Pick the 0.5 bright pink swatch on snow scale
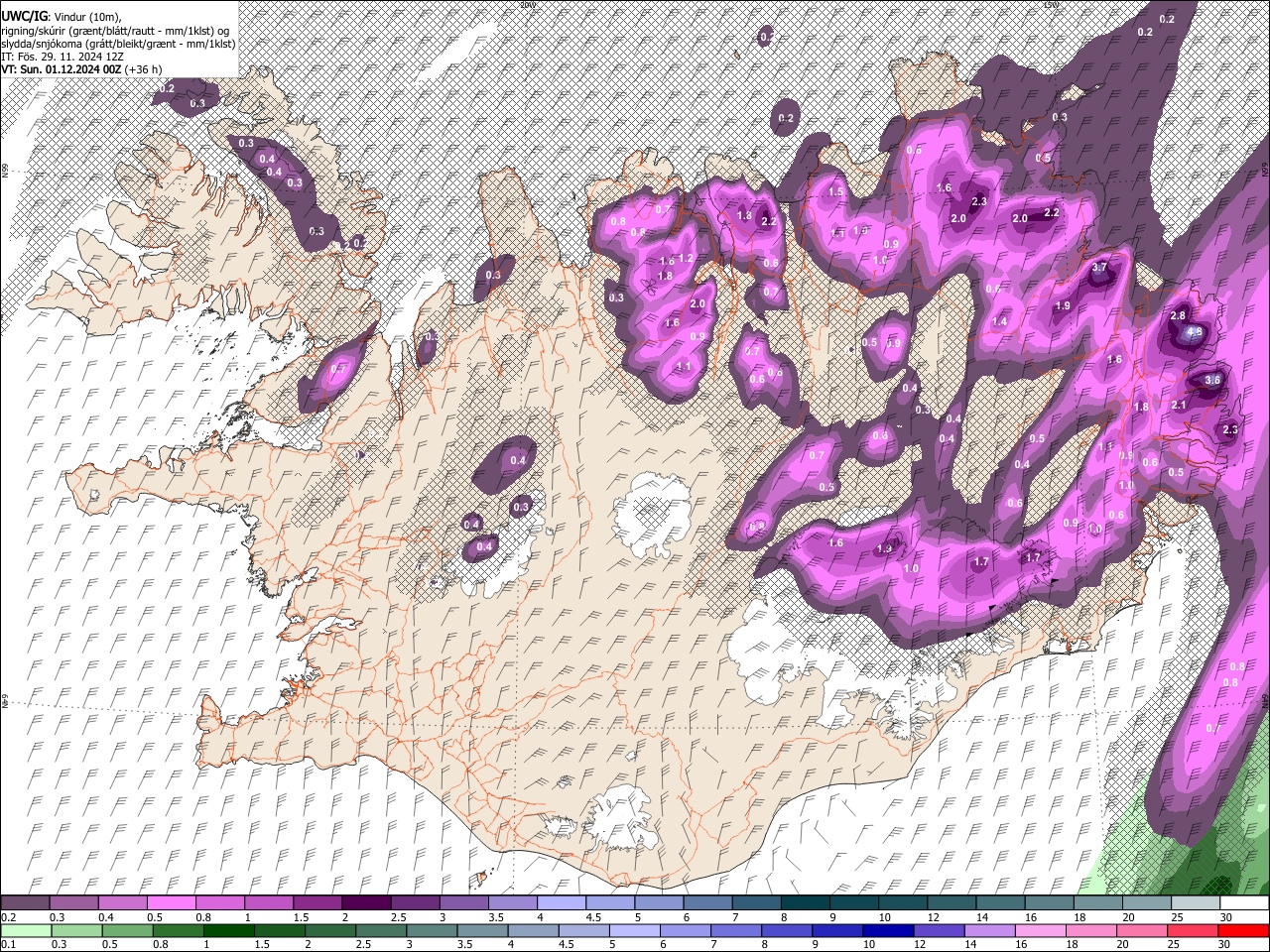This screenshot has height=952, width=1270. tap(171, 903)
